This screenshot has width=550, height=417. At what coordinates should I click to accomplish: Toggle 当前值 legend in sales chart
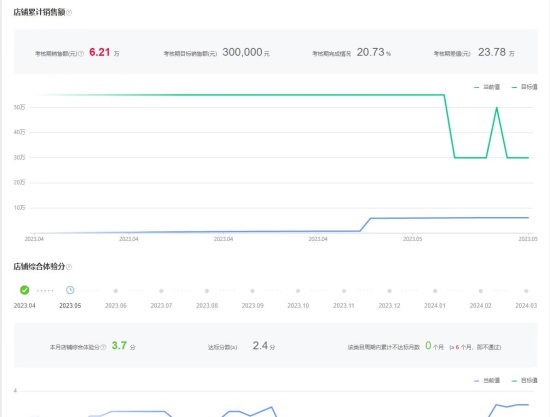pyautogui.click(x=487, y=87)
